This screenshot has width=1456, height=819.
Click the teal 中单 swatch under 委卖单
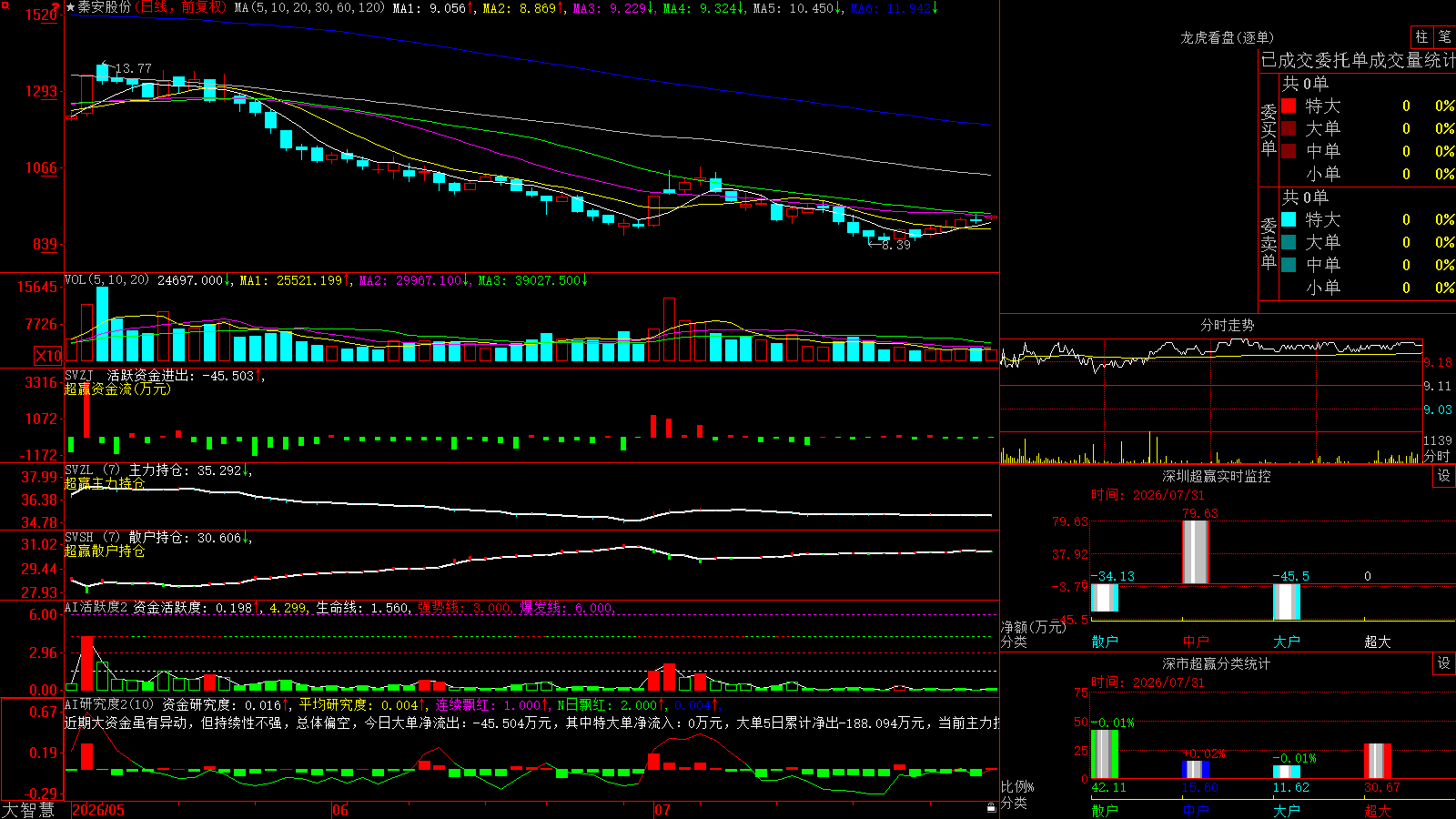pos(1289,265)
